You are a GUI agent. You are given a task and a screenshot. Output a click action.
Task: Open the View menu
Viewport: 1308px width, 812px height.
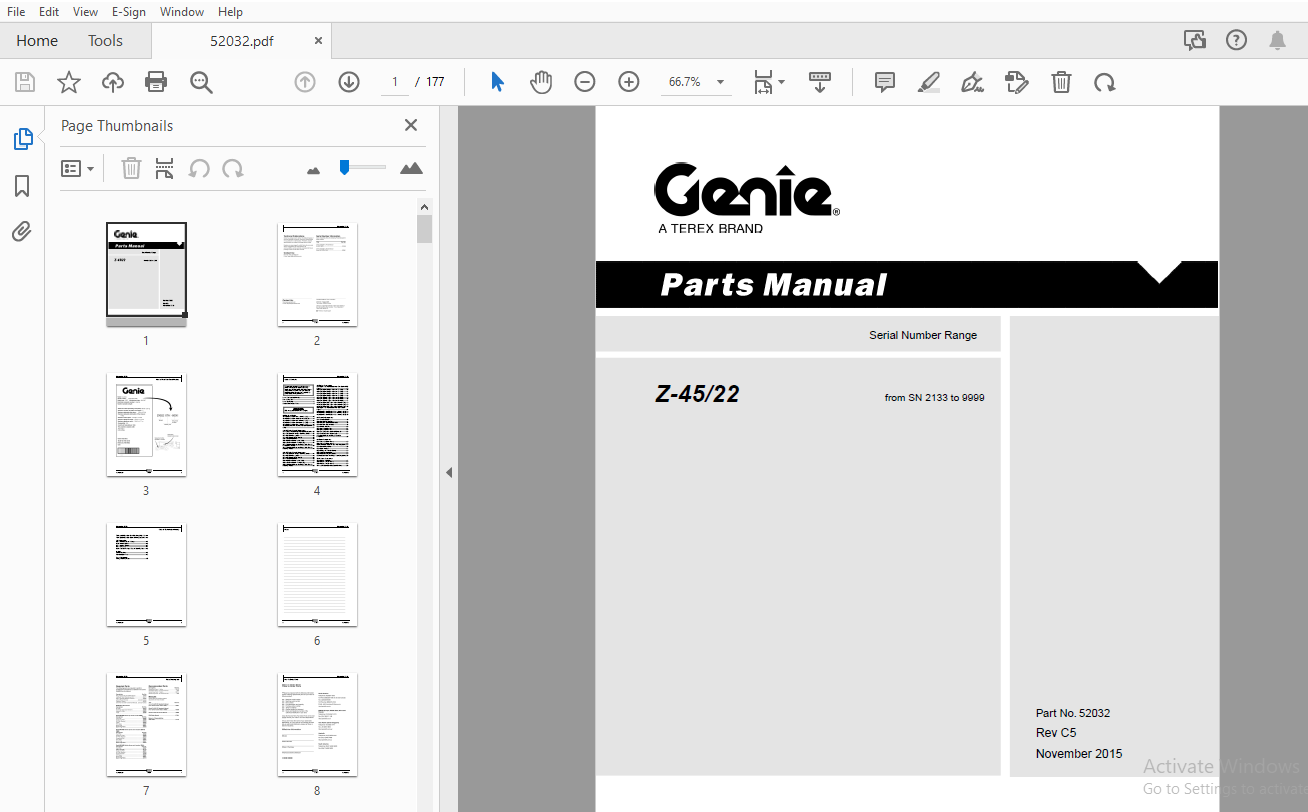point(85,11)
